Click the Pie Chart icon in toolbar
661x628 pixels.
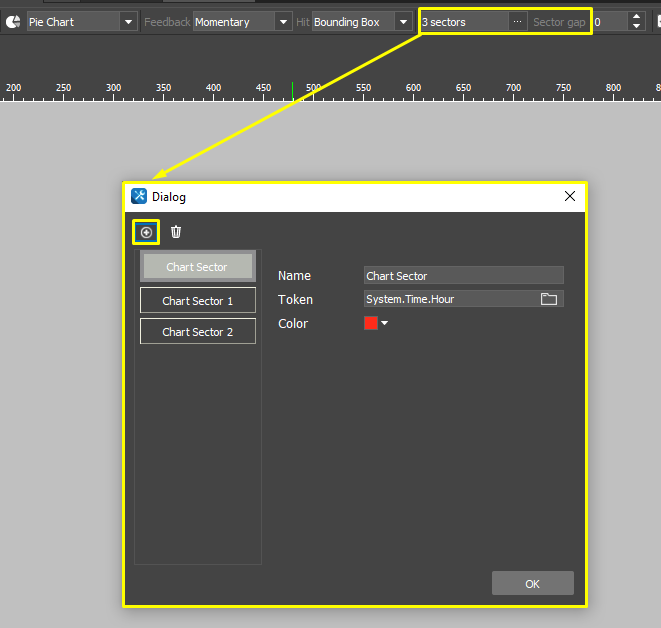click(13, 21)
